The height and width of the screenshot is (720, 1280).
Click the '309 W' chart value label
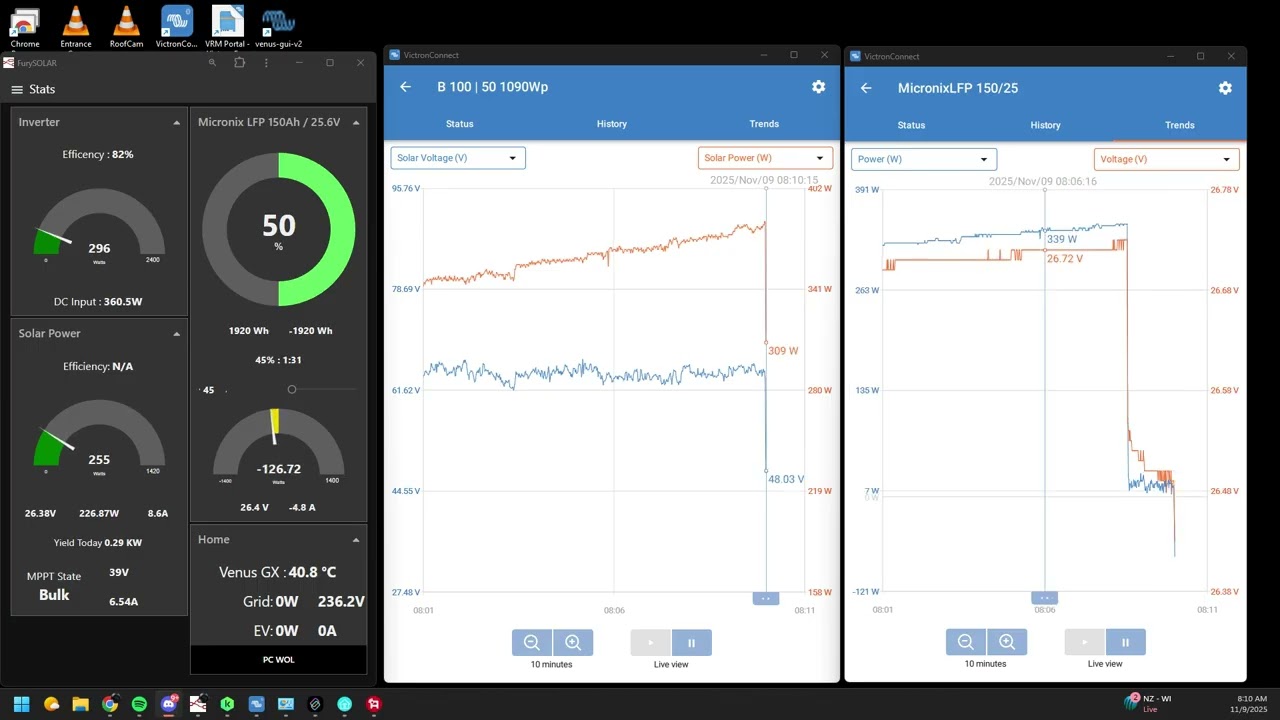point(783,351)
